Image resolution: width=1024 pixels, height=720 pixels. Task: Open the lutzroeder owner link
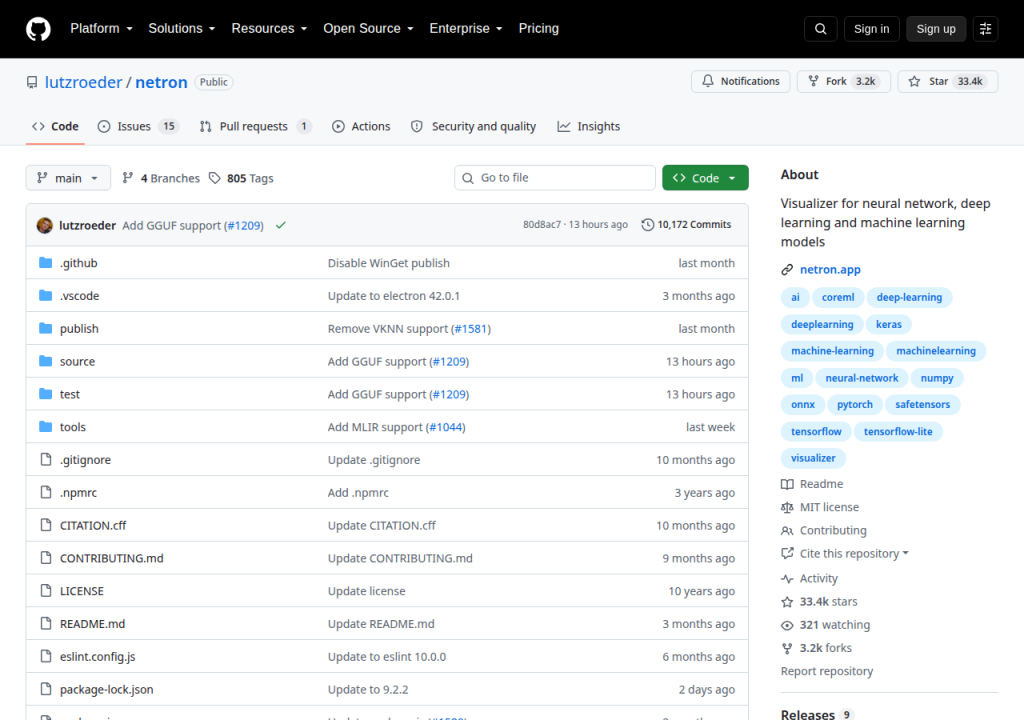click(x=84, y=82)
